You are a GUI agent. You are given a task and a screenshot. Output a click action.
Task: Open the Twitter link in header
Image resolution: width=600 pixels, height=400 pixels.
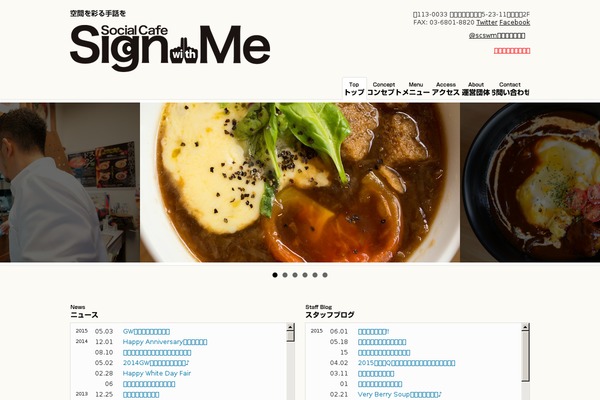click(x=486, y=23)
